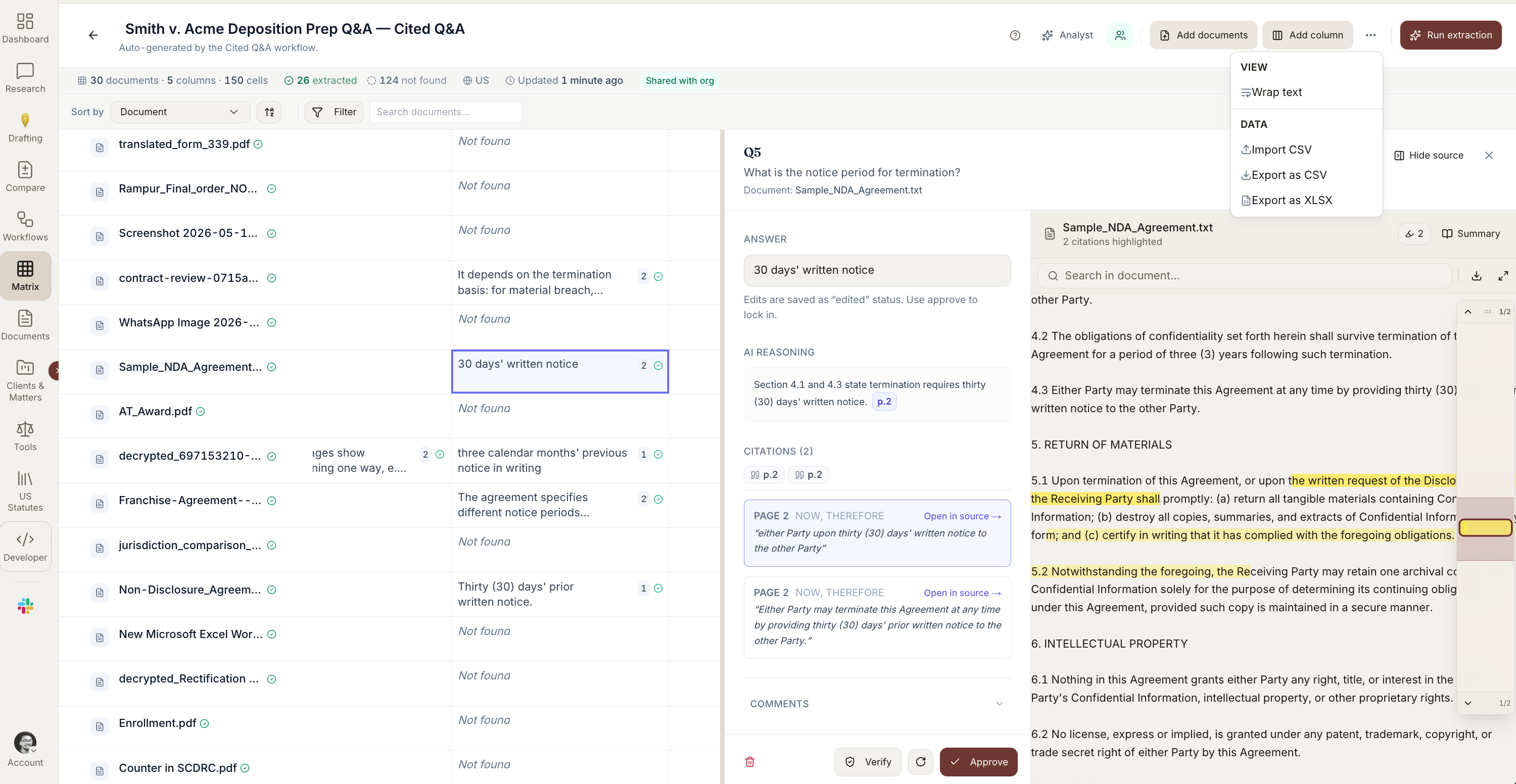Close the Q5 detail panel
The width and height of the screenshot is (1516, 784).
[x=1489, y=155]
